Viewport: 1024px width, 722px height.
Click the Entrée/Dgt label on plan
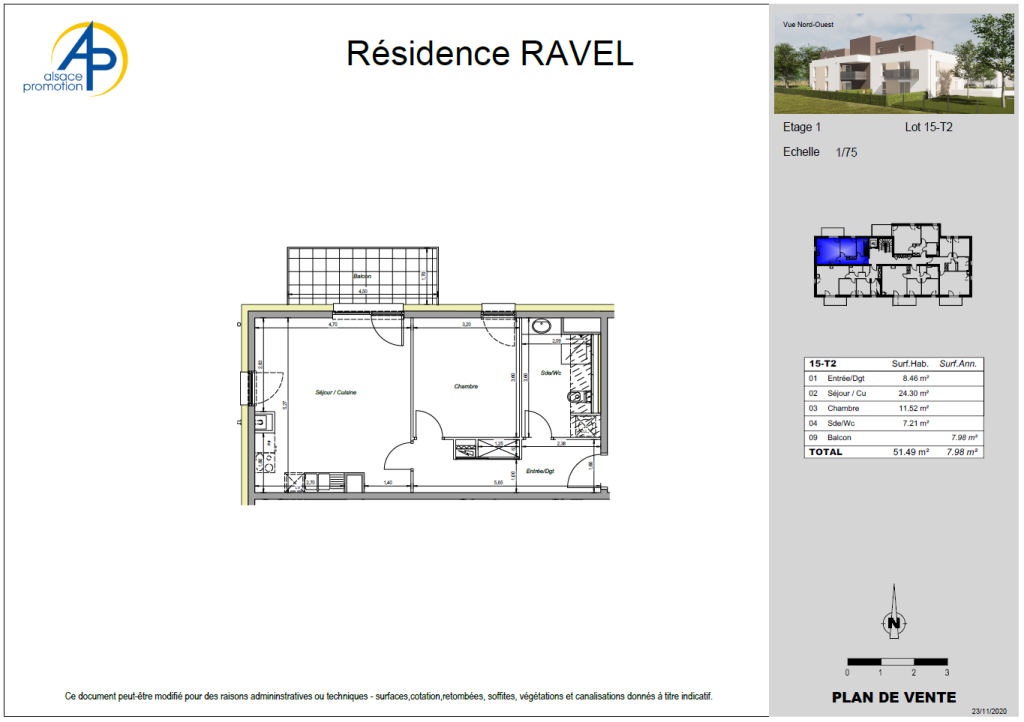(540, 471)
